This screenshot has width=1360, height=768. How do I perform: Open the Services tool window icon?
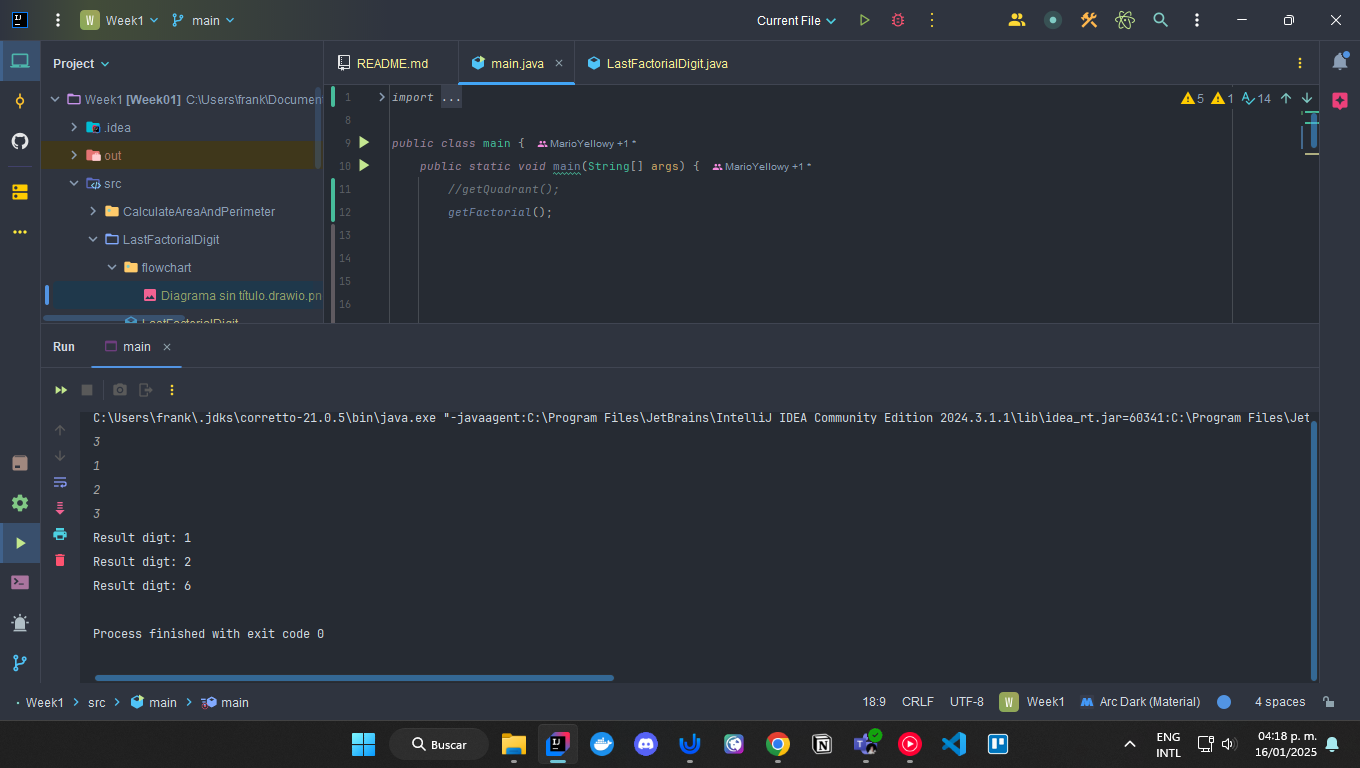point(20,503)
